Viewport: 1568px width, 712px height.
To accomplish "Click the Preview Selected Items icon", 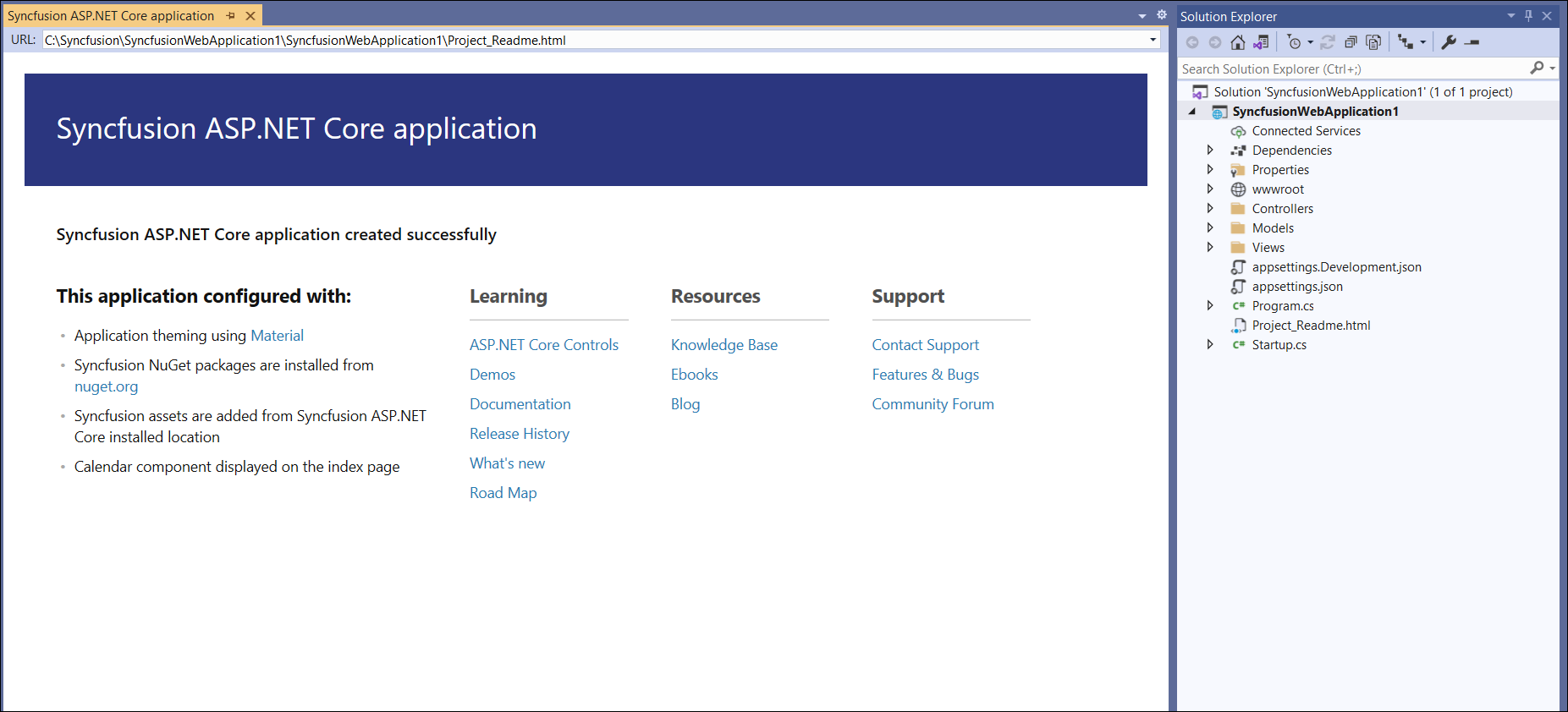I will (x=1472, y=42).
